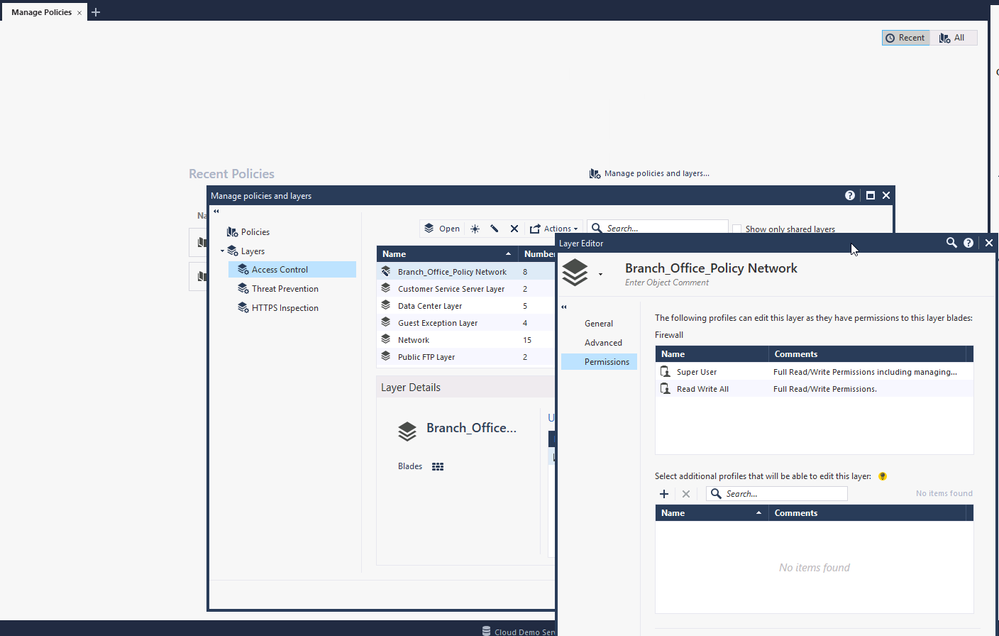
Task: Click the Blades grid icon
Action: 437,466
